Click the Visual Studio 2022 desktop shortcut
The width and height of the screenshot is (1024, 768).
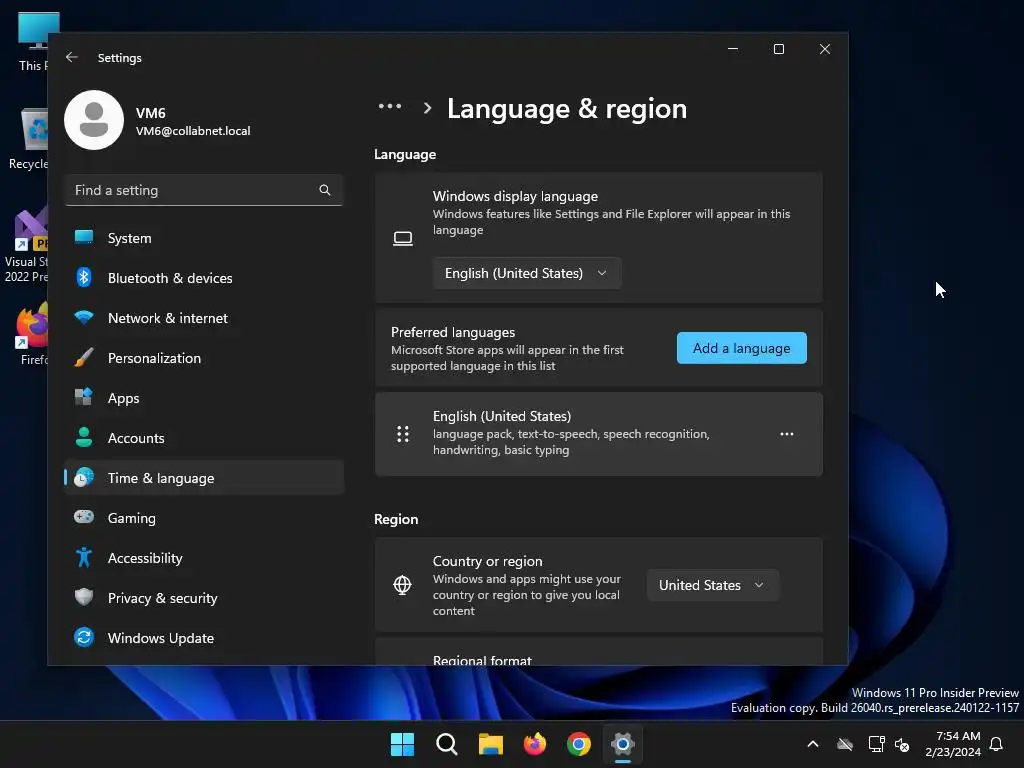tap(26, 245)
